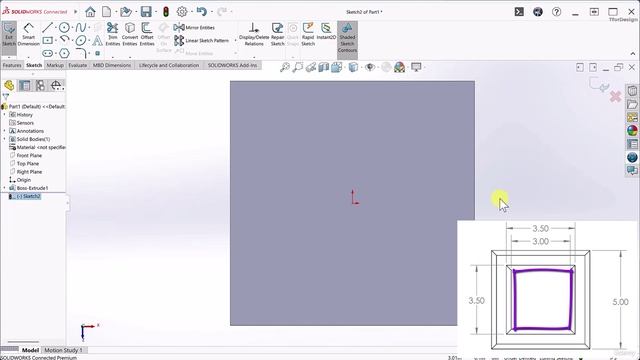
Task: Click Convert Entities tool
Action: [130, 35]
